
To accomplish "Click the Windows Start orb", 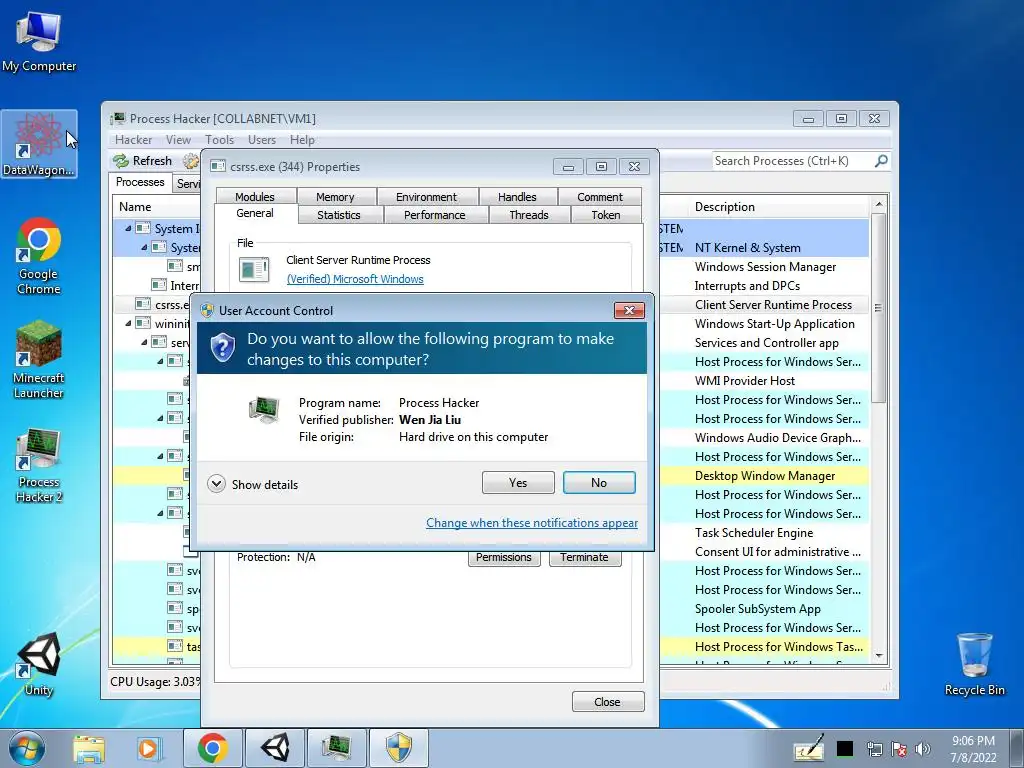I will point(26,748).
